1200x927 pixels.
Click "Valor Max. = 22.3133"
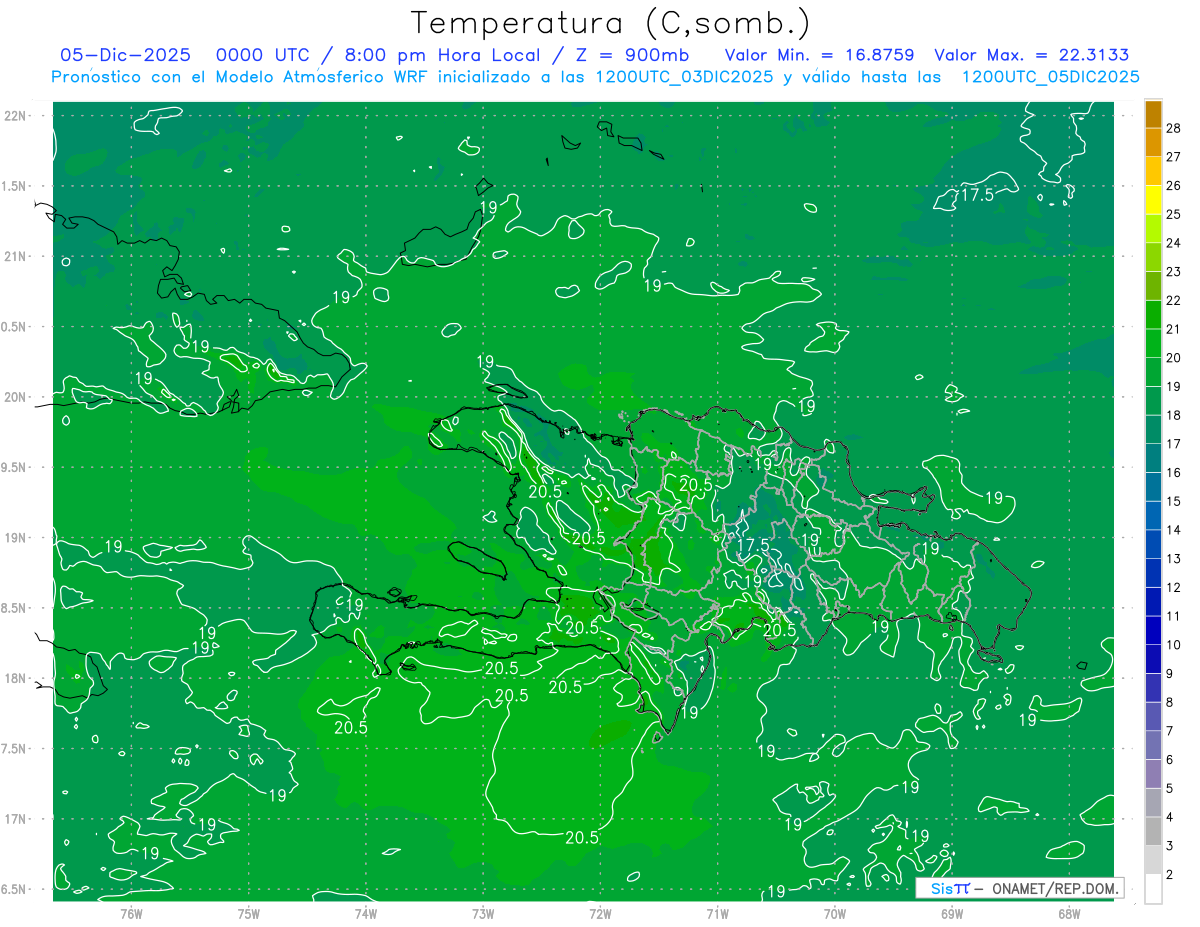click(1032, 55)
